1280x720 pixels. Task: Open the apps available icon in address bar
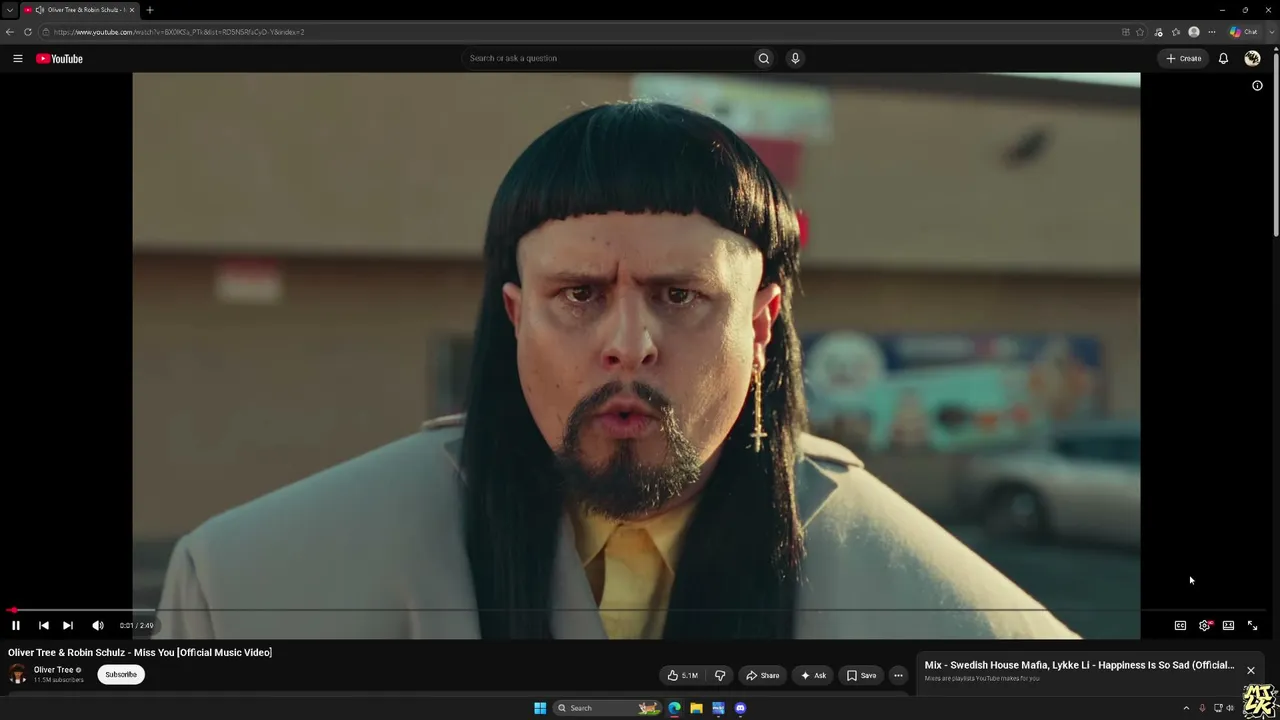(1126, 32)
